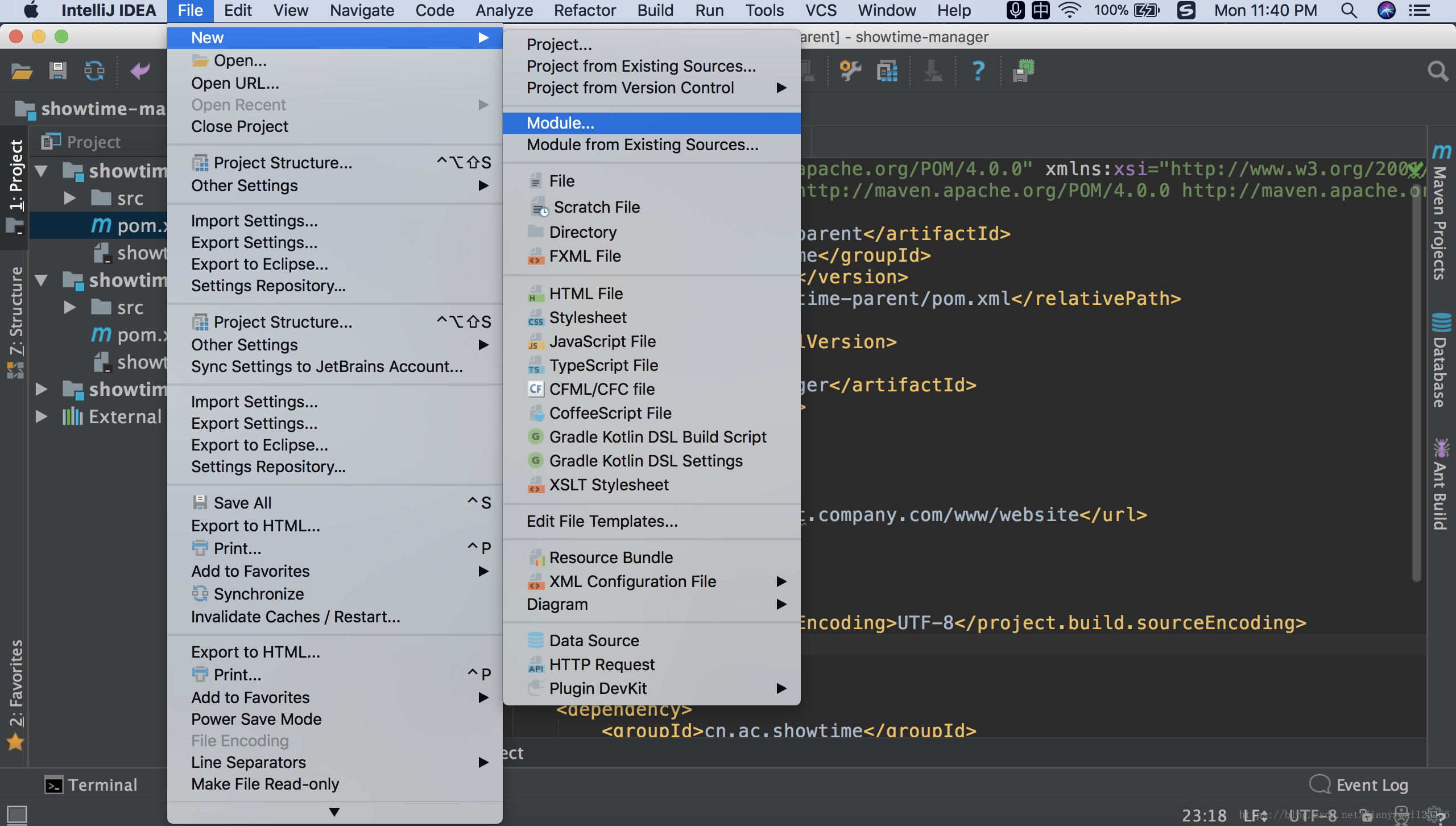1456x826 pixels.
Task: Choose Gradle Kotlin DSL Build Script
Action: coord(651,437)
